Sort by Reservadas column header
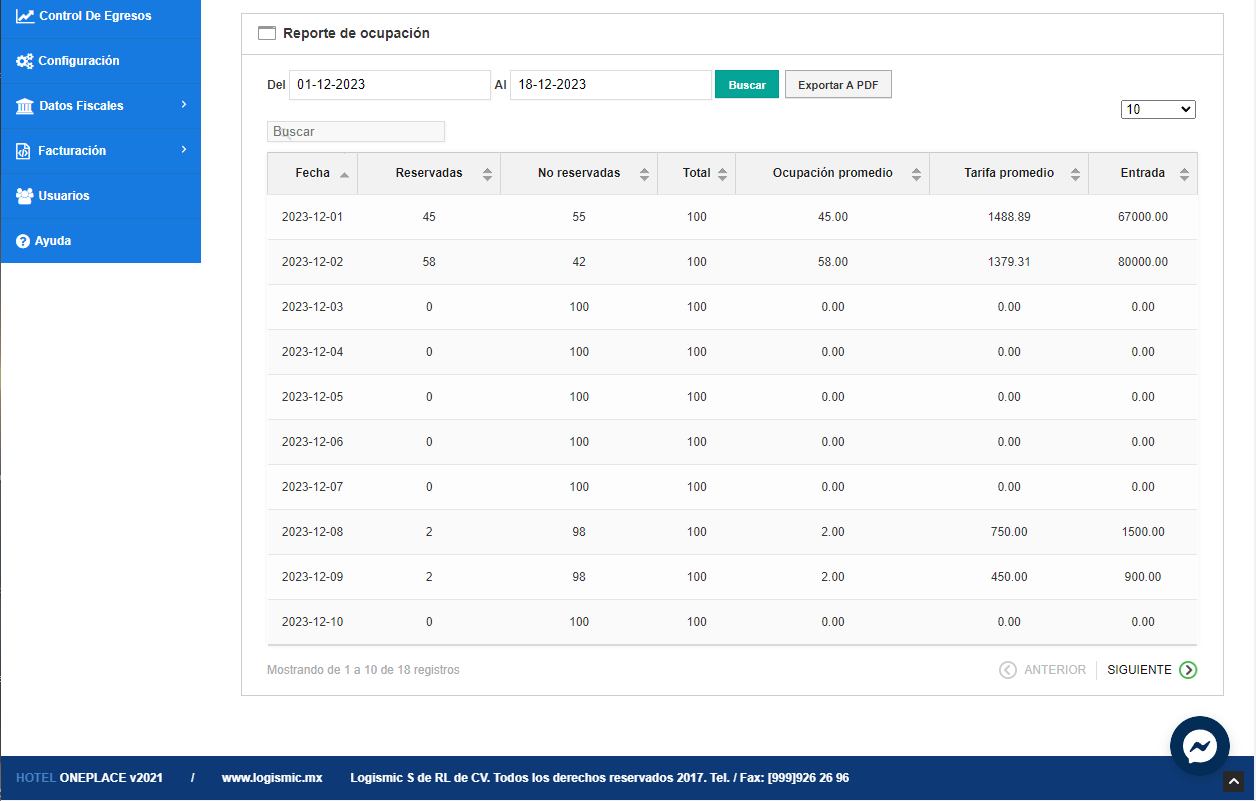 429,173
